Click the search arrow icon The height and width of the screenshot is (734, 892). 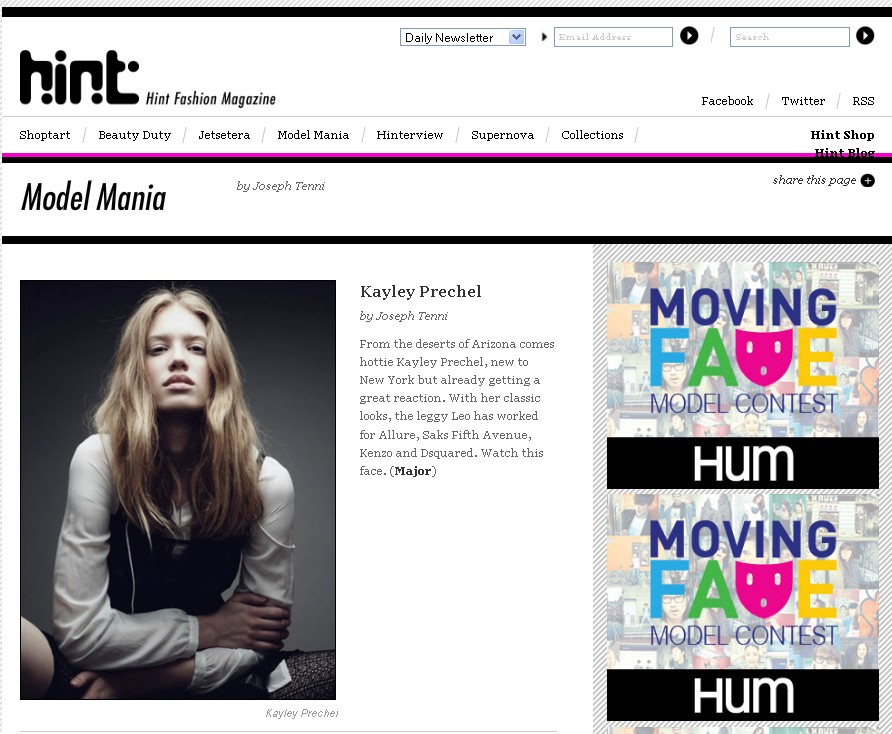click(x=864, y=36)
